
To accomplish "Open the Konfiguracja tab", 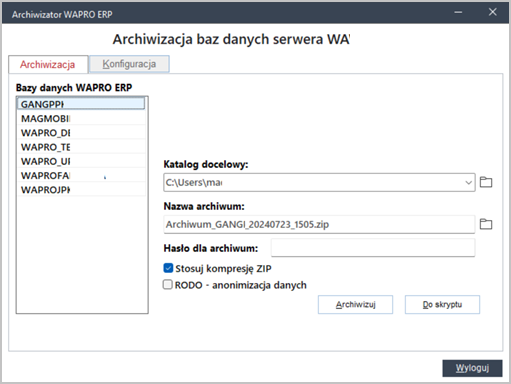I will [129, 64].
